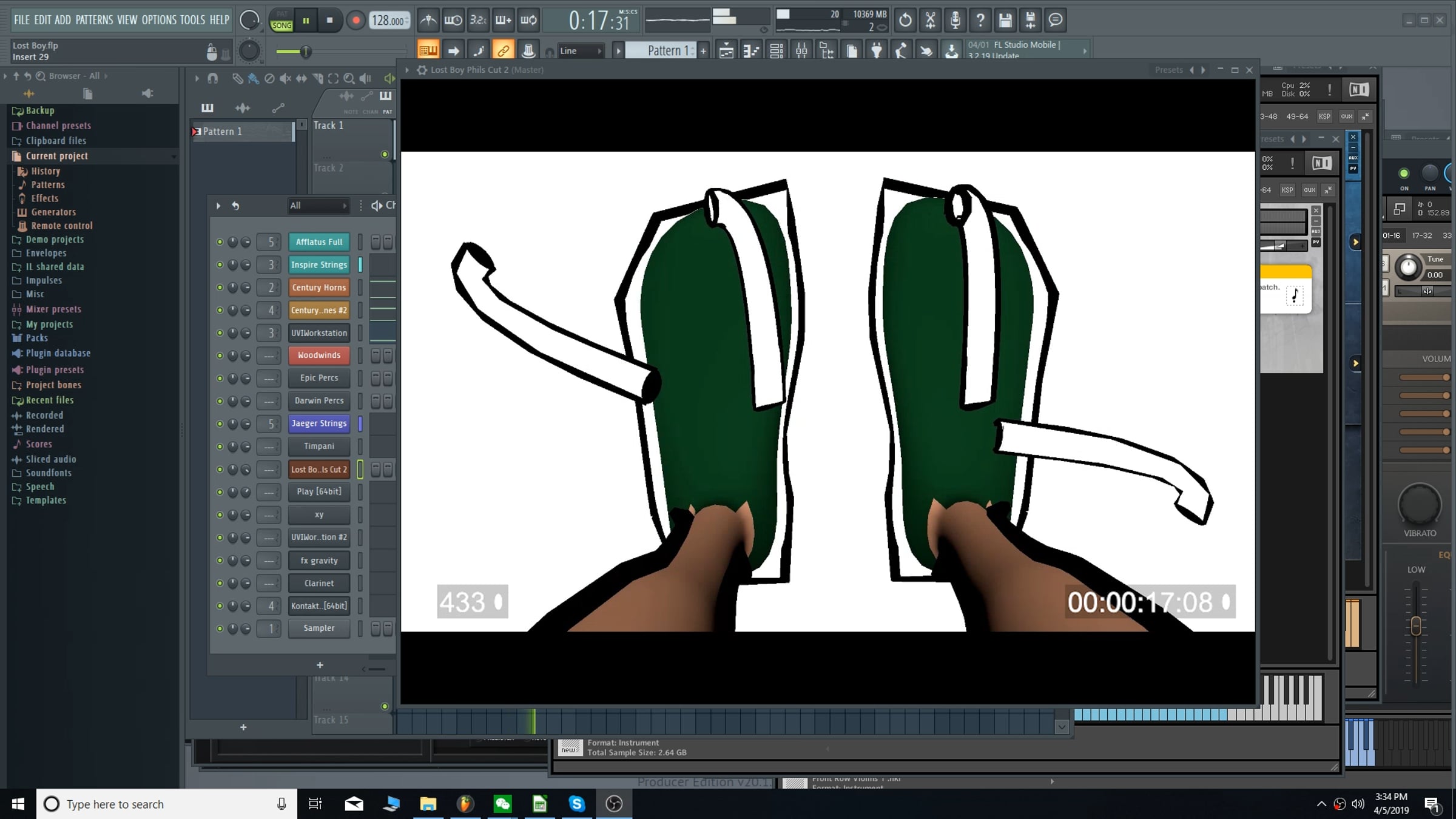Click the red record button

pos(356,21)
